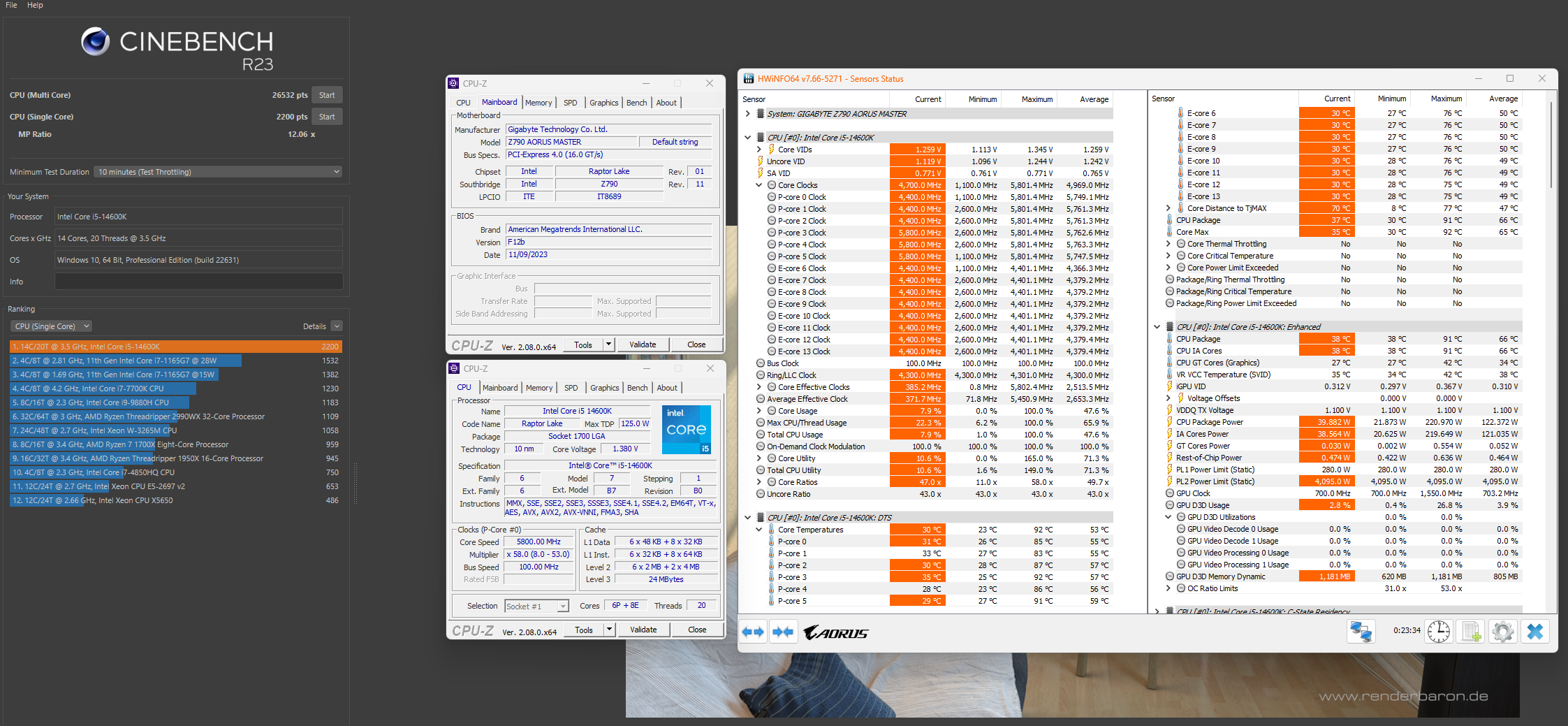Screen dimensions: 1568x726
Task: Start the CPU (Multi Core) benchmark
Action: 326,95
